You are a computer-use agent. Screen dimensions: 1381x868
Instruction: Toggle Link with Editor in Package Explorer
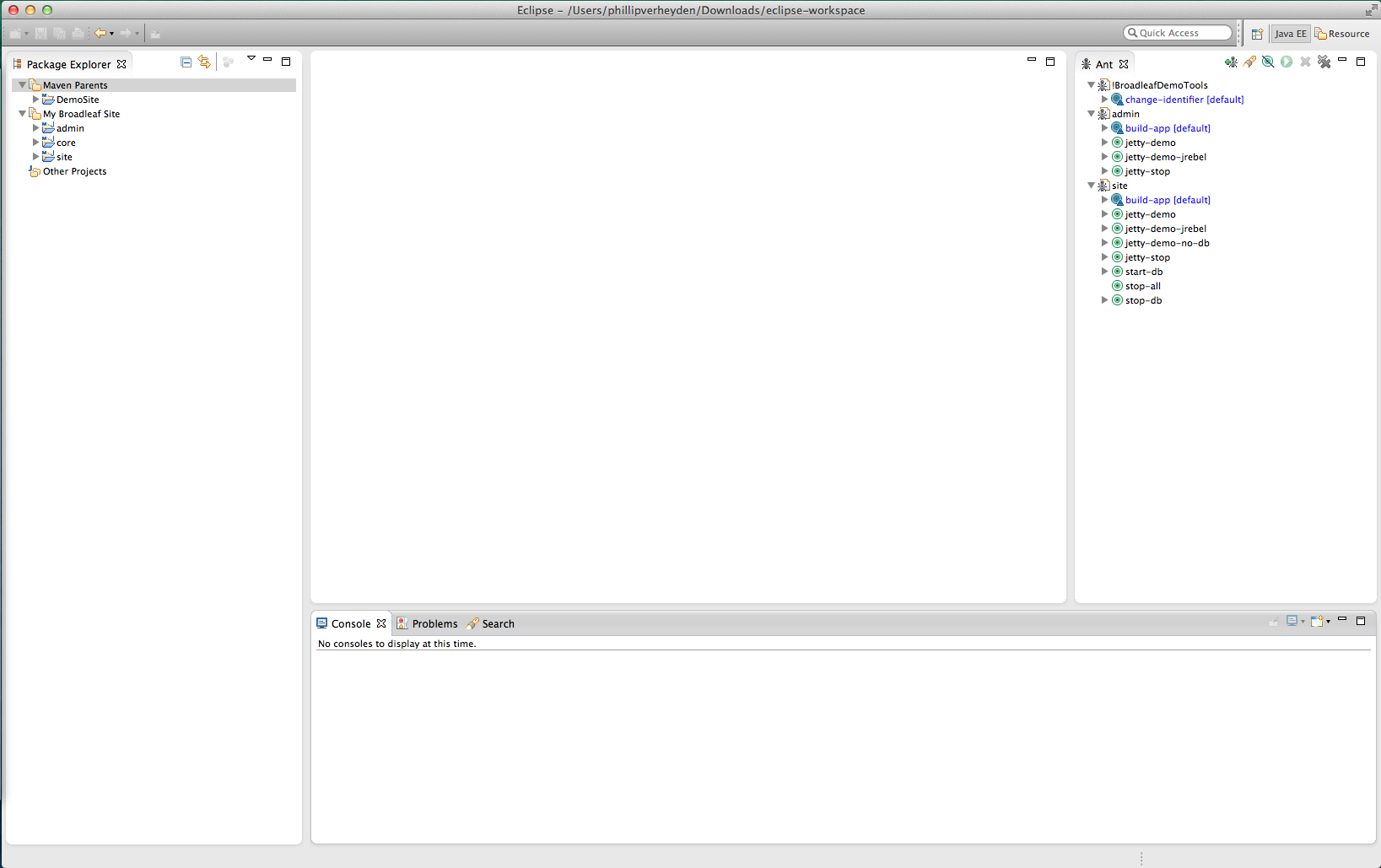(204, 62)
